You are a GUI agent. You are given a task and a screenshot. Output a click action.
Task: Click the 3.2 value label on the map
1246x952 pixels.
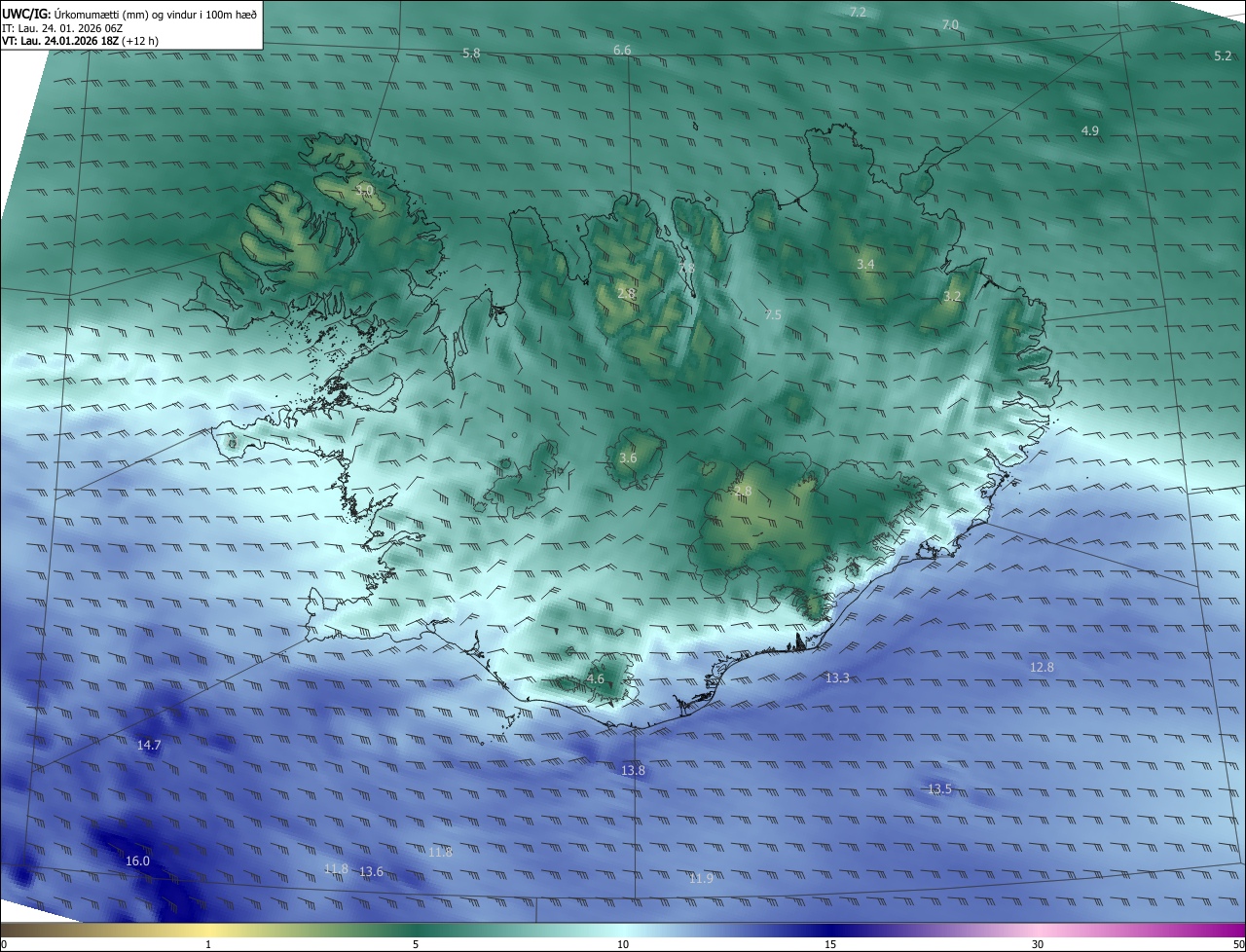pyautogui.click(x=952, y=296)
